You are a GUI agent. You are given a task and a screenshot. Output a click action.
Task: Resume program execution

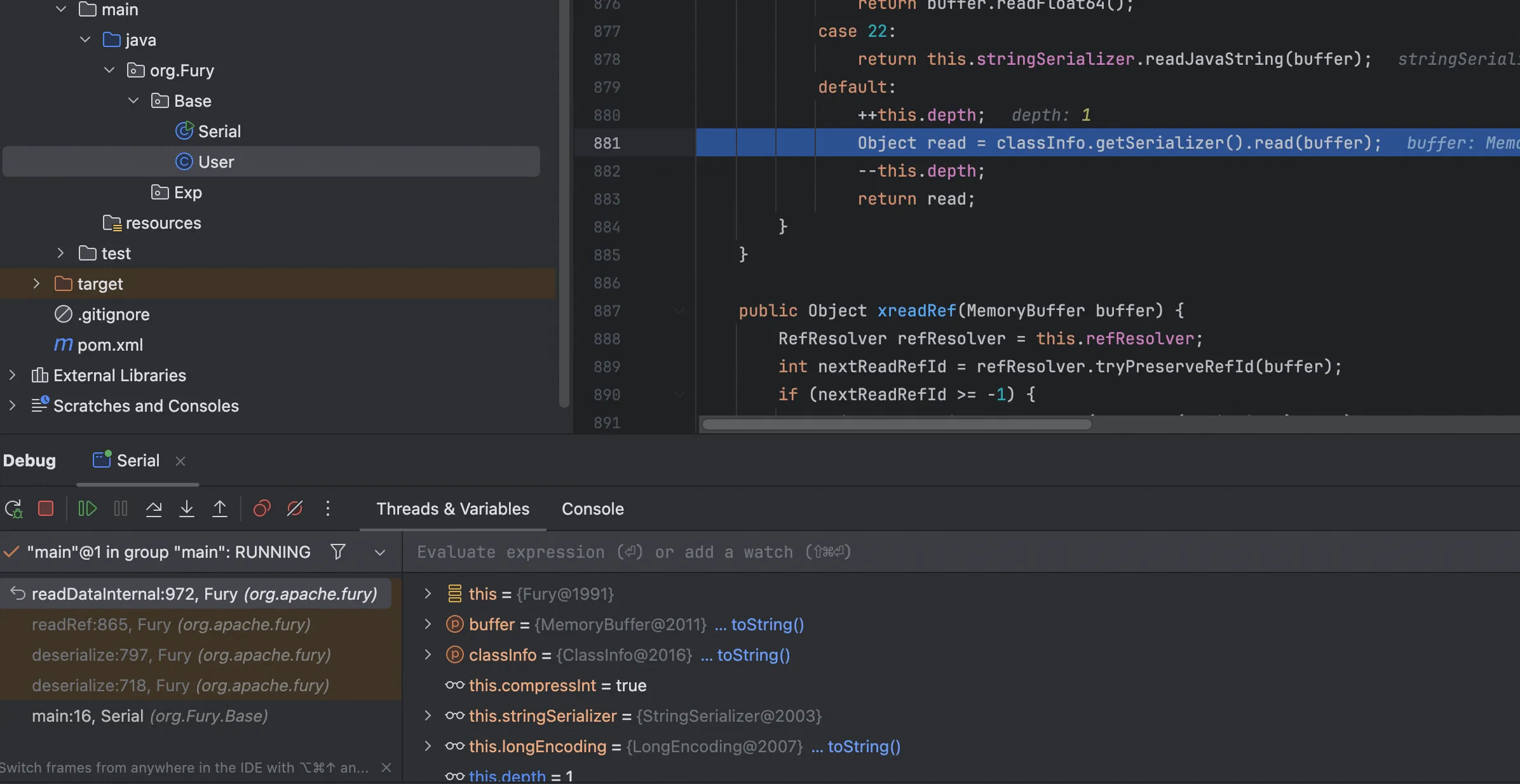[87, 509]
